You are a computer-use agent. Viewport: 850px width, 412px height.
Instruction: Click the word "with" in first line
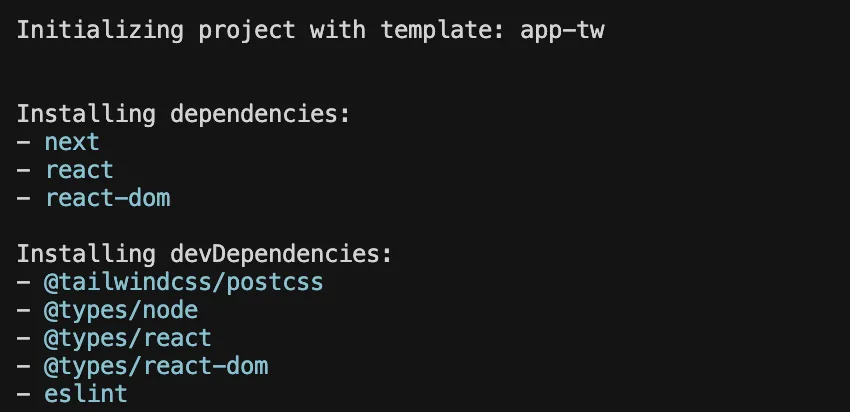click(338, 30)
